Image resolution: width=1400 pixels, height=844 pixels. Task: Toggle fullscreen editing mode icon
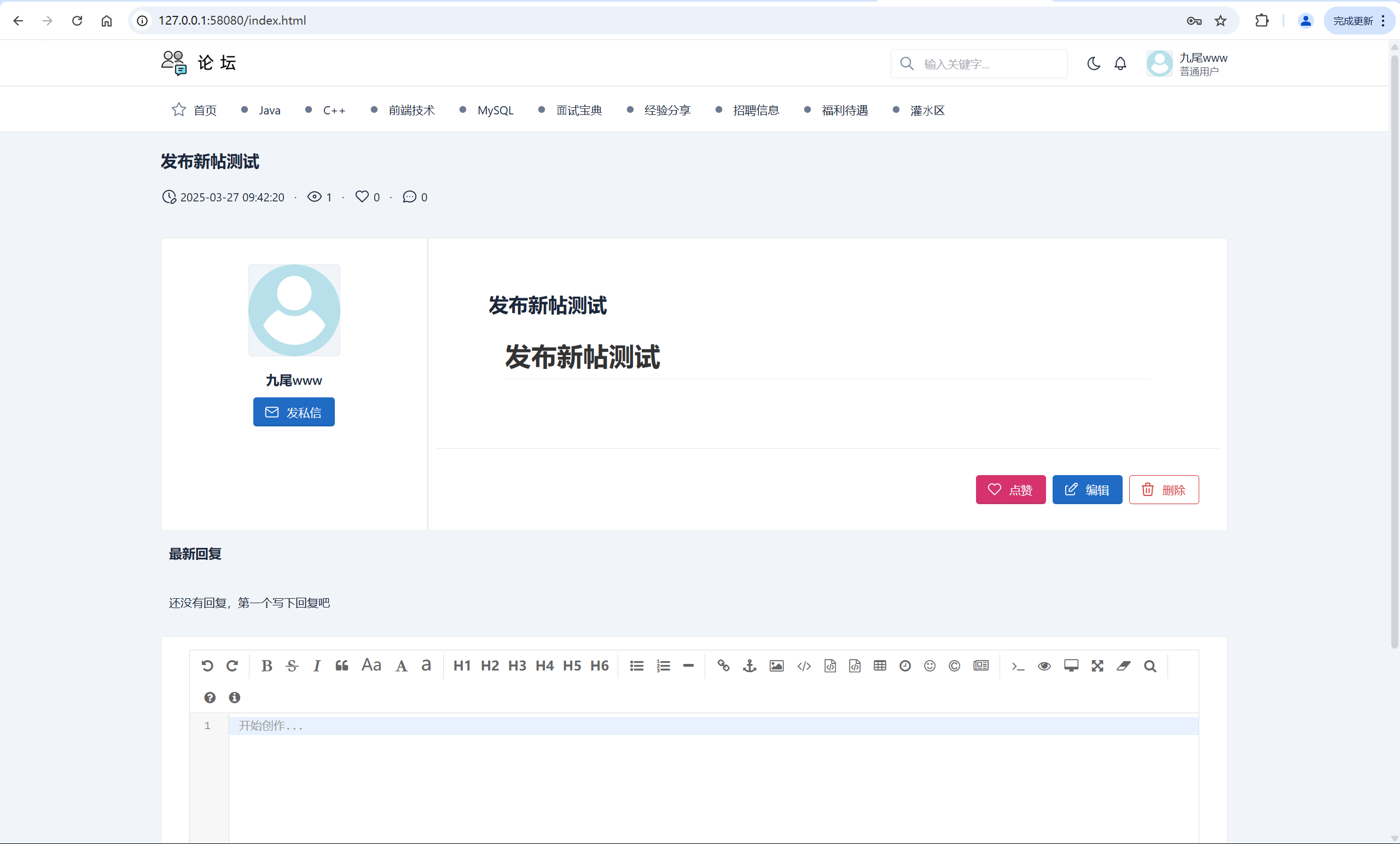pos(1097,666)
